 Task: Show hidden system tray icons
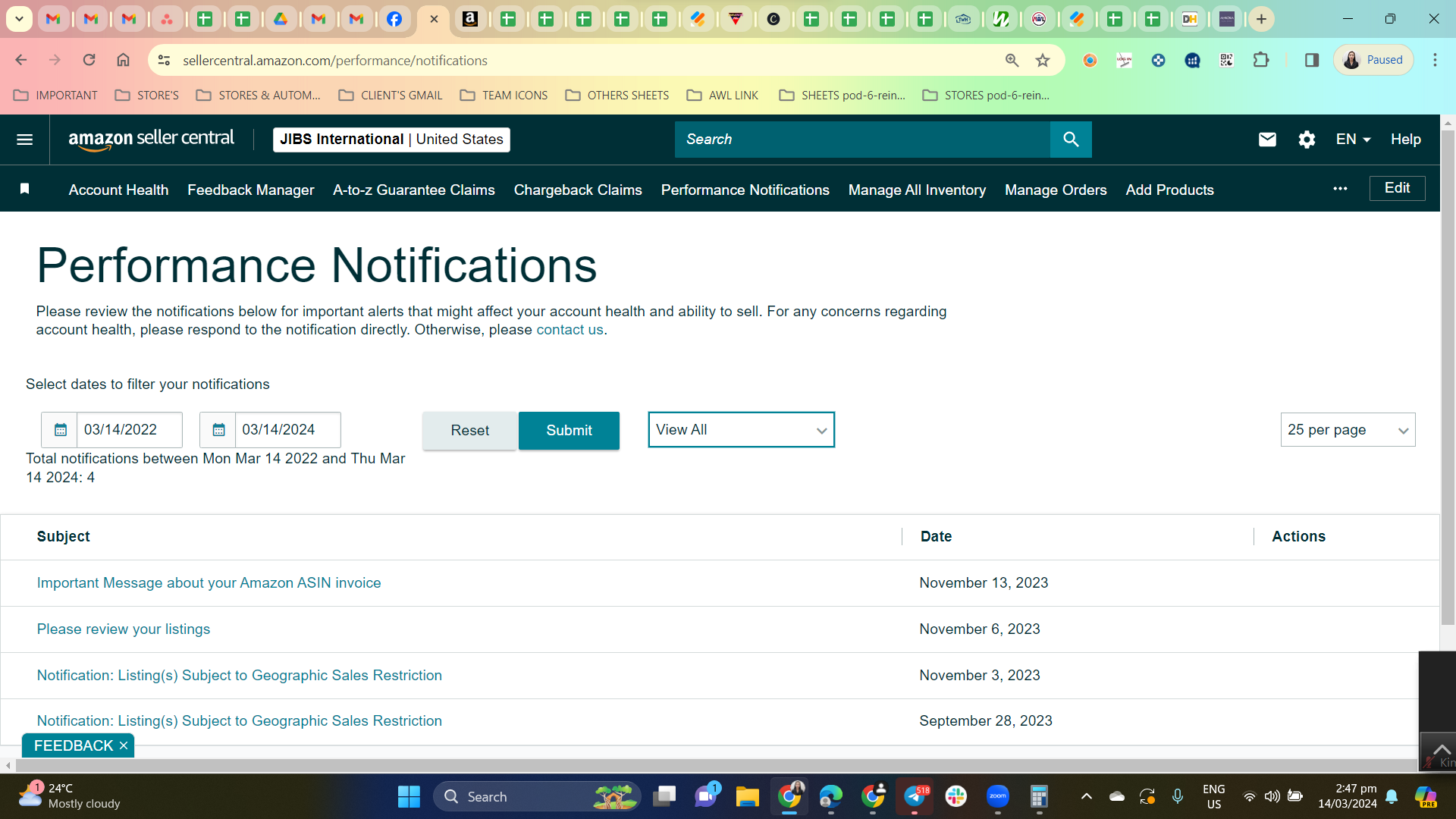click(x=1086, y=796)
